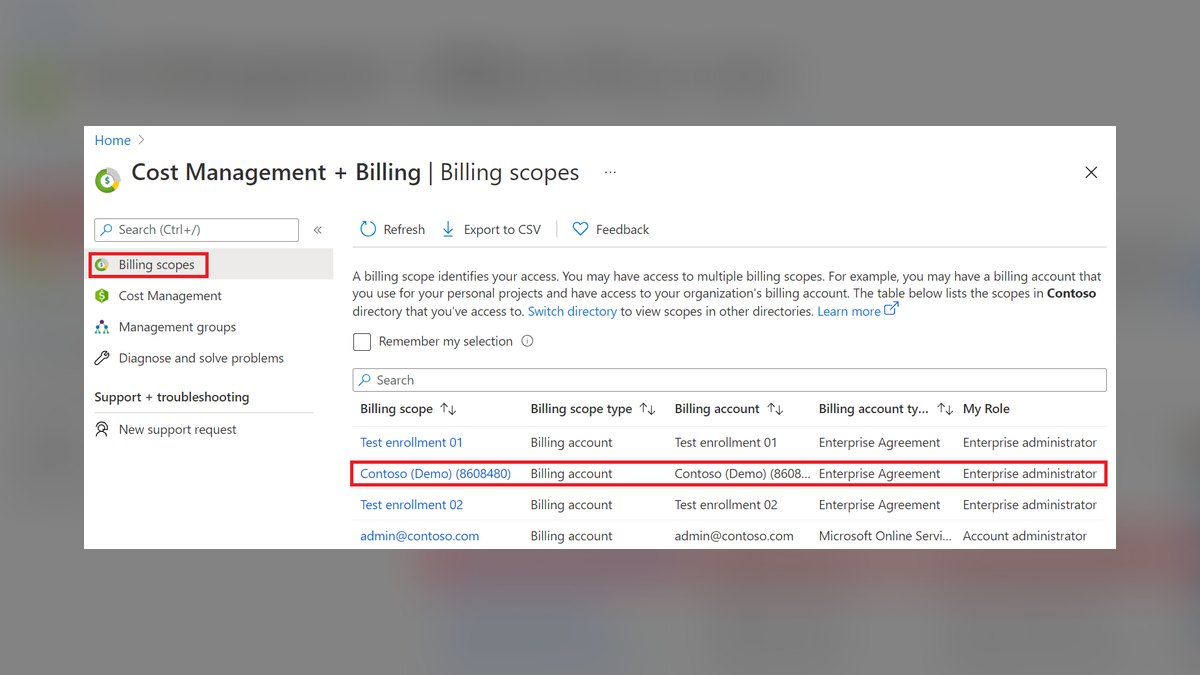Click the Support + troubleshooting section heading
1200x675 pixels.
tap(172, 397)
